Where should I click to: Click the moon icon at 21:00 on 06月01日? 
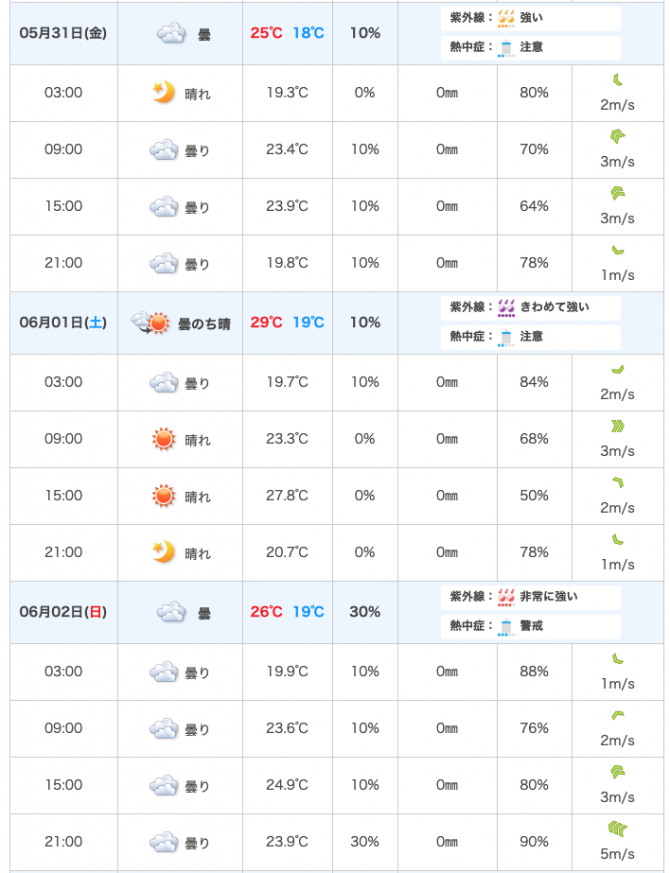pos(164,552)
